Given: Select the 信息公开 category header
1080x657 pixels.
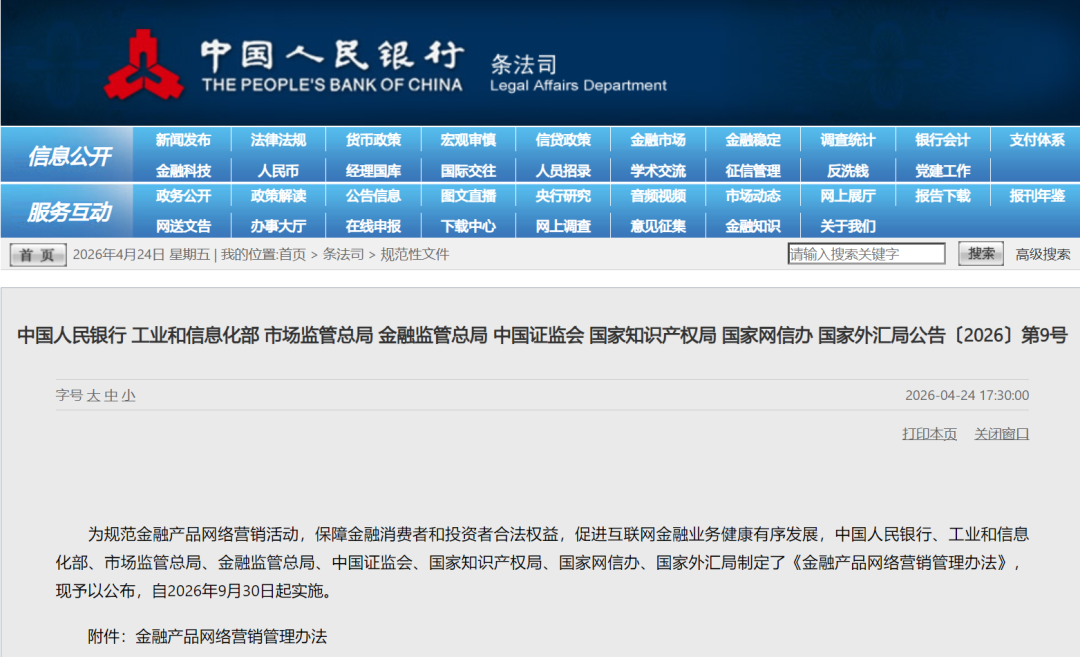Looking at the screenshot, I should click(69, 156).
